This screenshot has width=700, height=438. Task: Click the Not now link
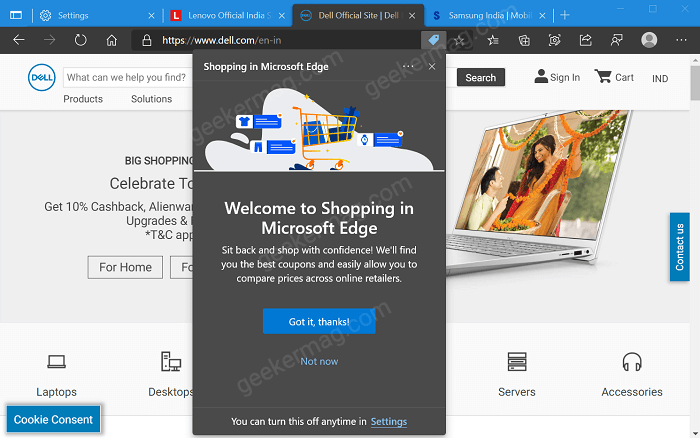pyautogui.click(x=319, y=361)
